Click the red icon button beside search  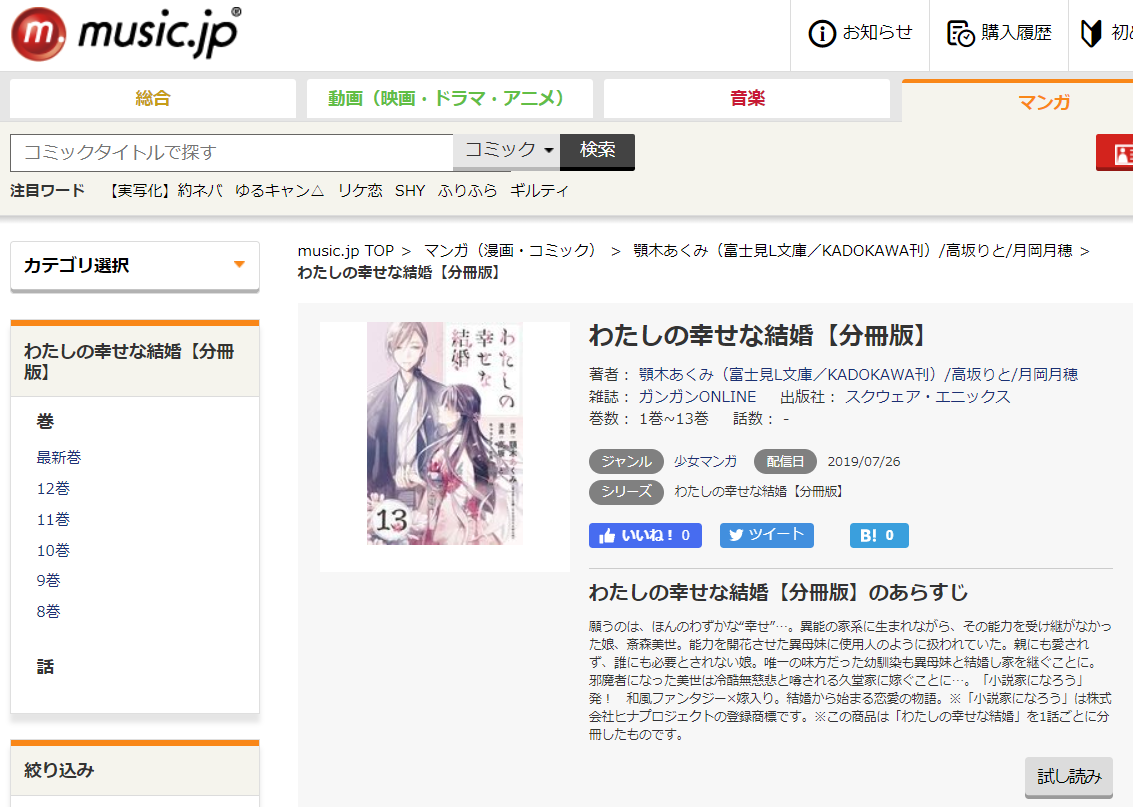click(x=1115, y=152)
